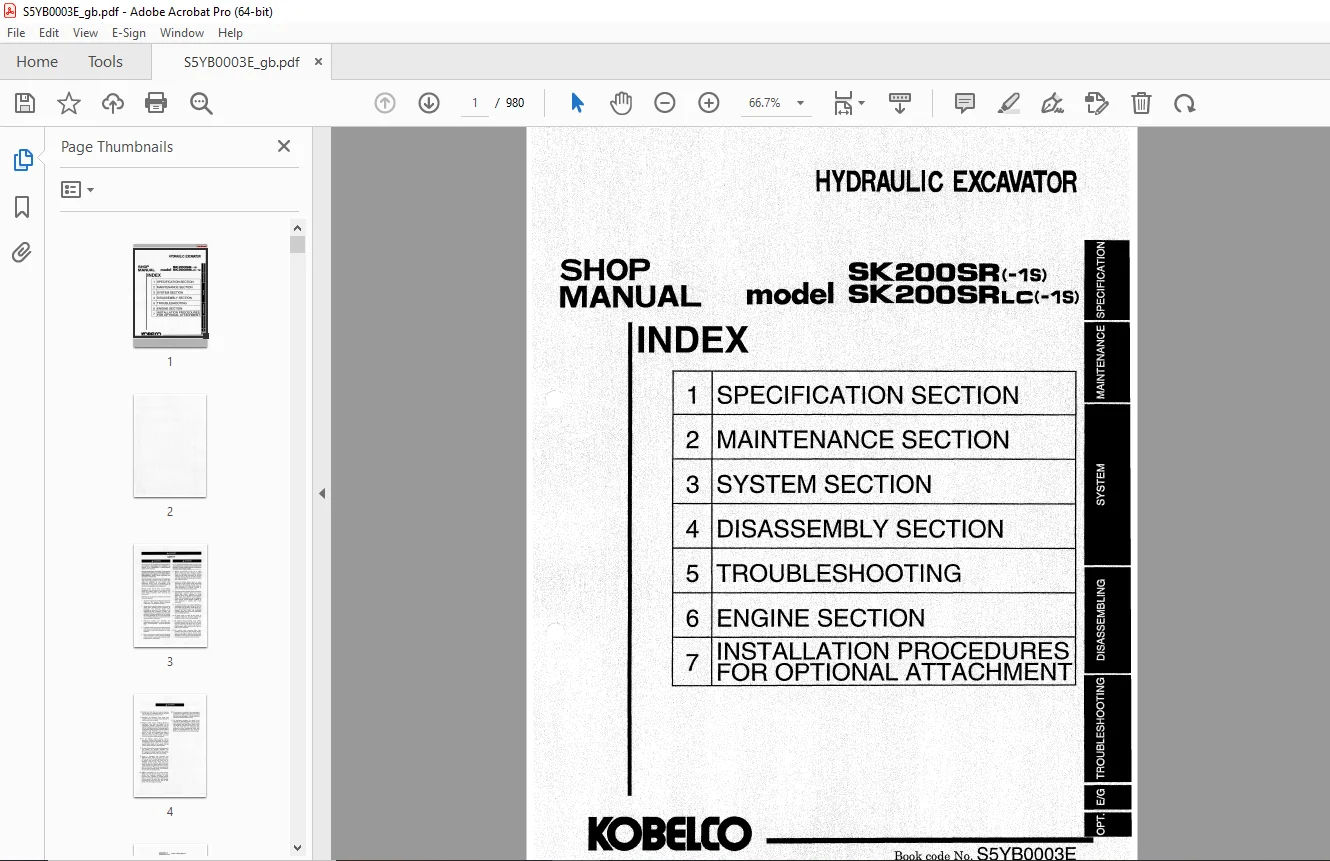Open the thumbnail options menu dropdown
The height and width of the screenshot is (861, 1330).
(x=77, y=189)
